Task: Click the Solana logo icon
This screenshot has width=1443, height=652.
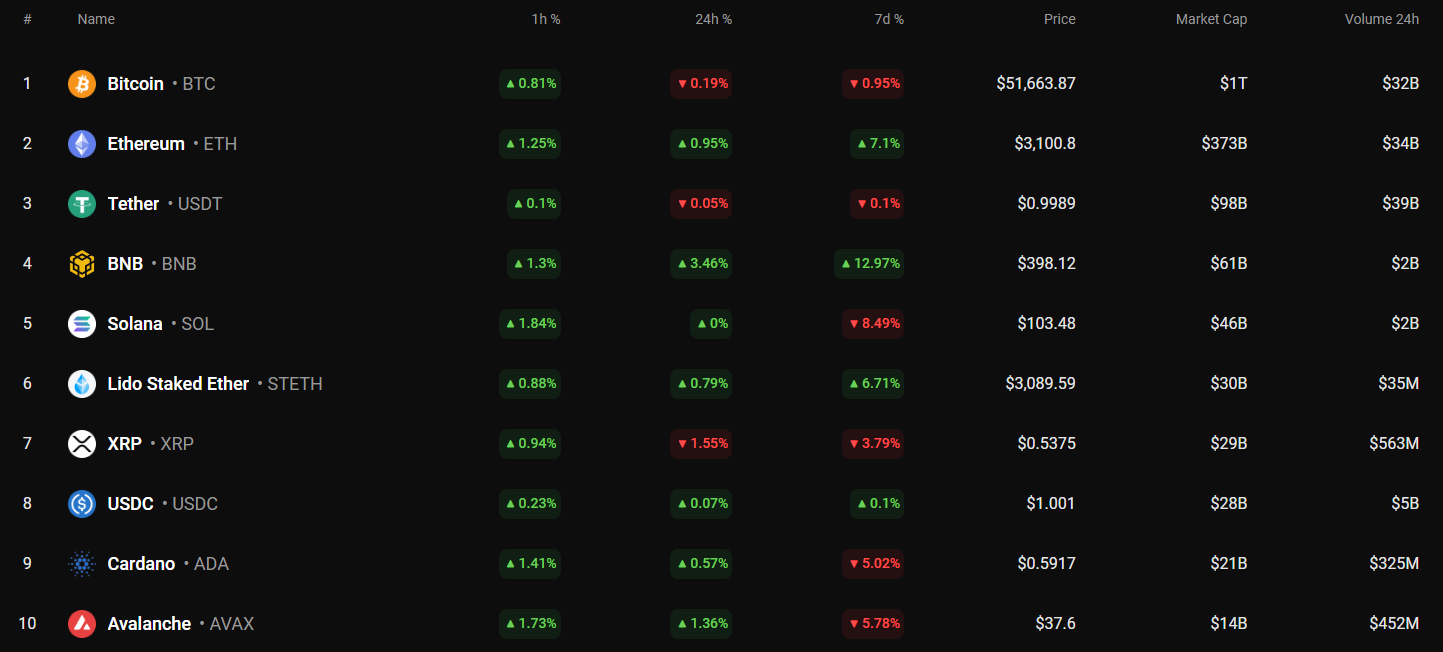Action: point(82,324)
